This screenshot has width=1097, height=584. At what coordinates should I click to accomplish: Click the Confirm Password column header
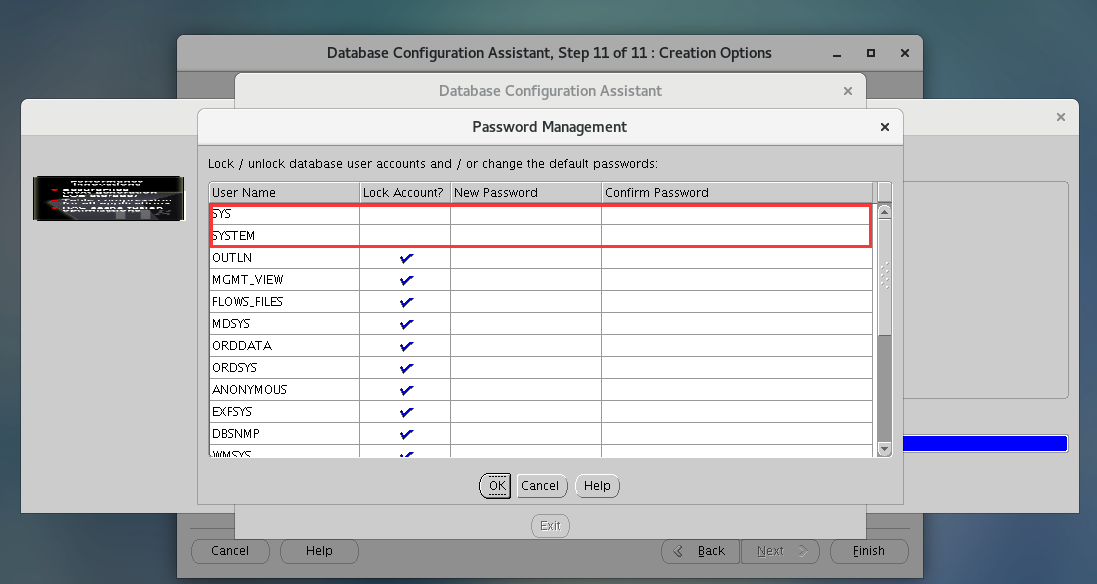pos(737,192)
